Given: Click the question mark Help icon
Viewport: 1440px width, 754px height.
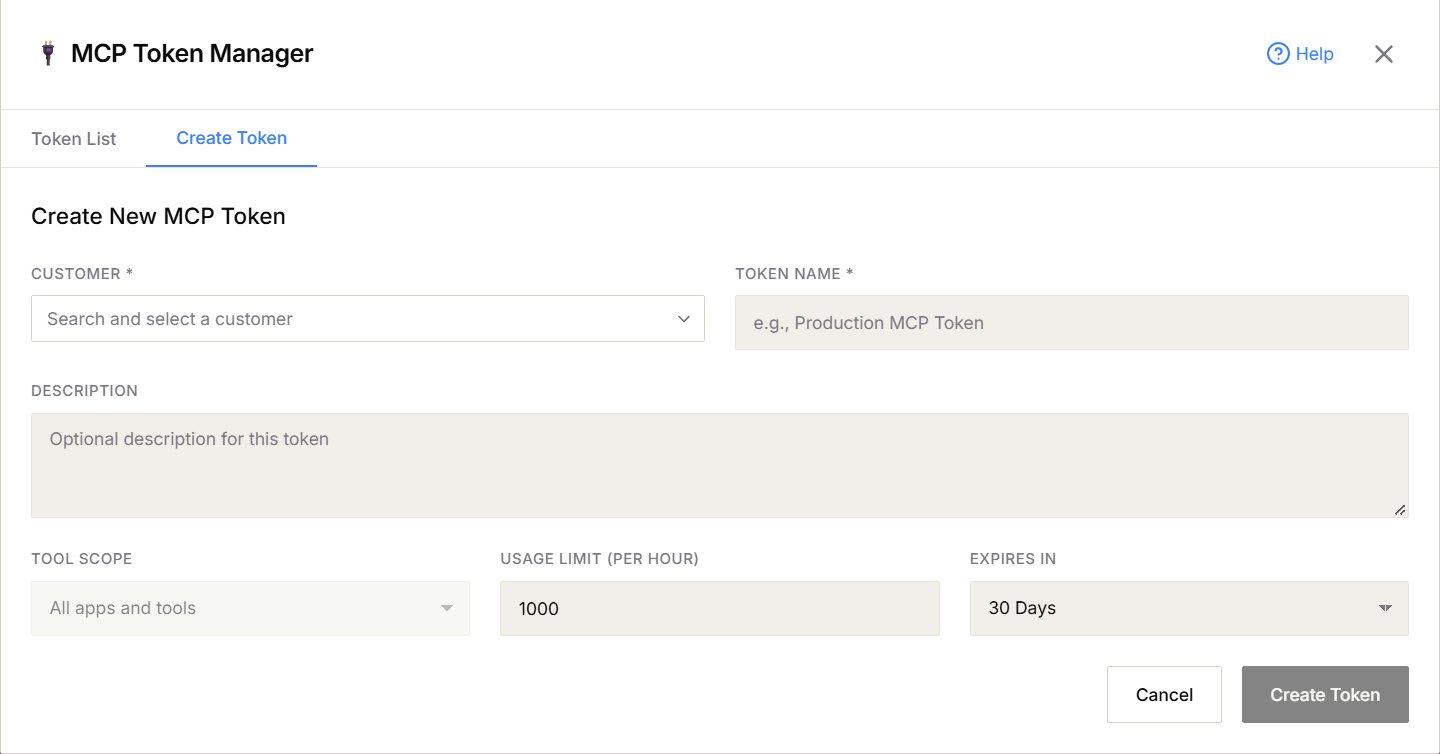Looking at the screenshot, I should pos(1277,54).
